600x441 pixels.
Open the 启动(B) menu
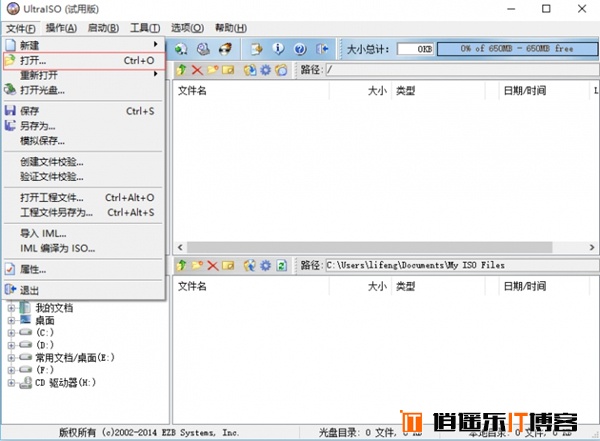coord(103,28)
